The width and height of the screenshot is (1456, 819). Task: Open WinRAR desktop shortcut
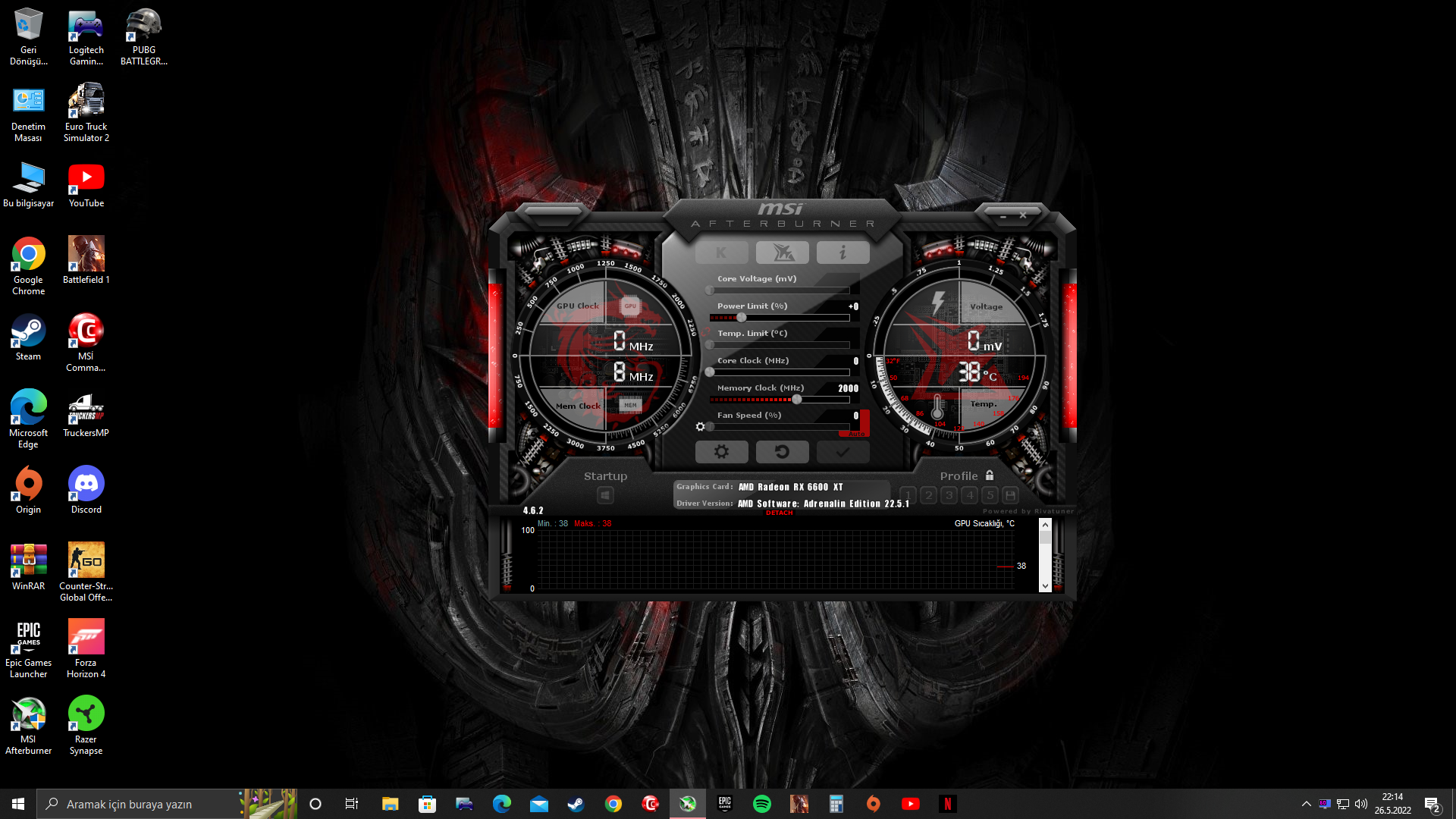click(28, 568)
